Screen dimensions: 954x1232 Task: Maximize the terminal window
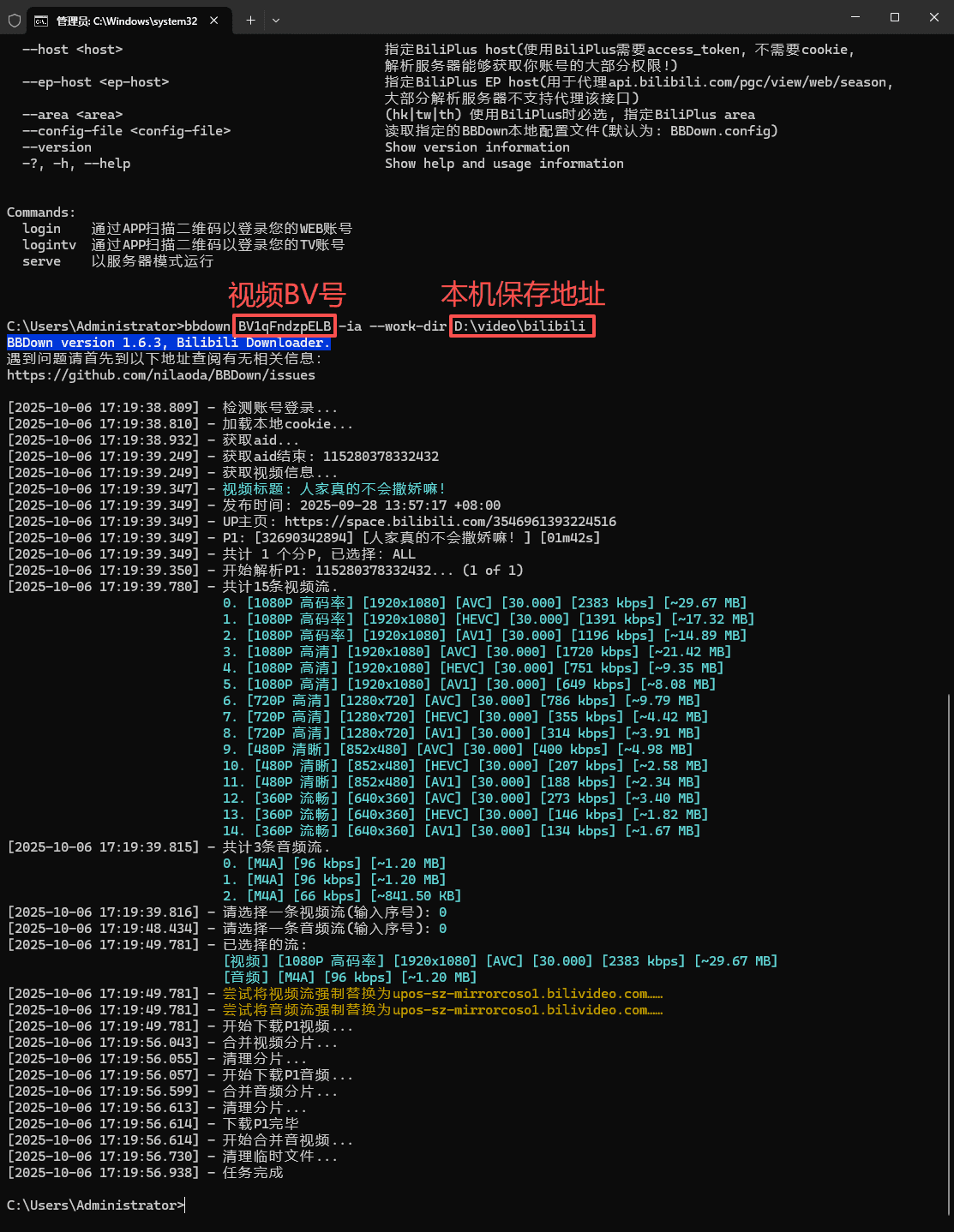coord(894,17)
